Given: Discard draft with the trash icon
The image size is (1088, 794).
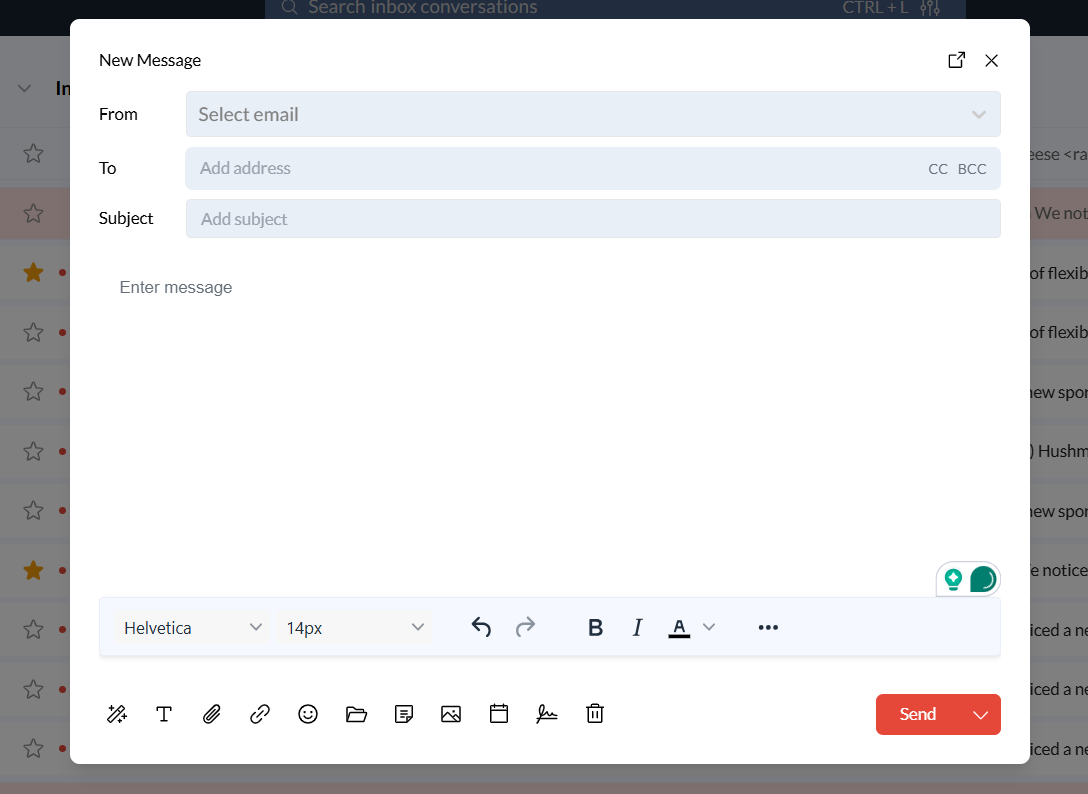Looking at the screenshot, I should pos(595,714).
